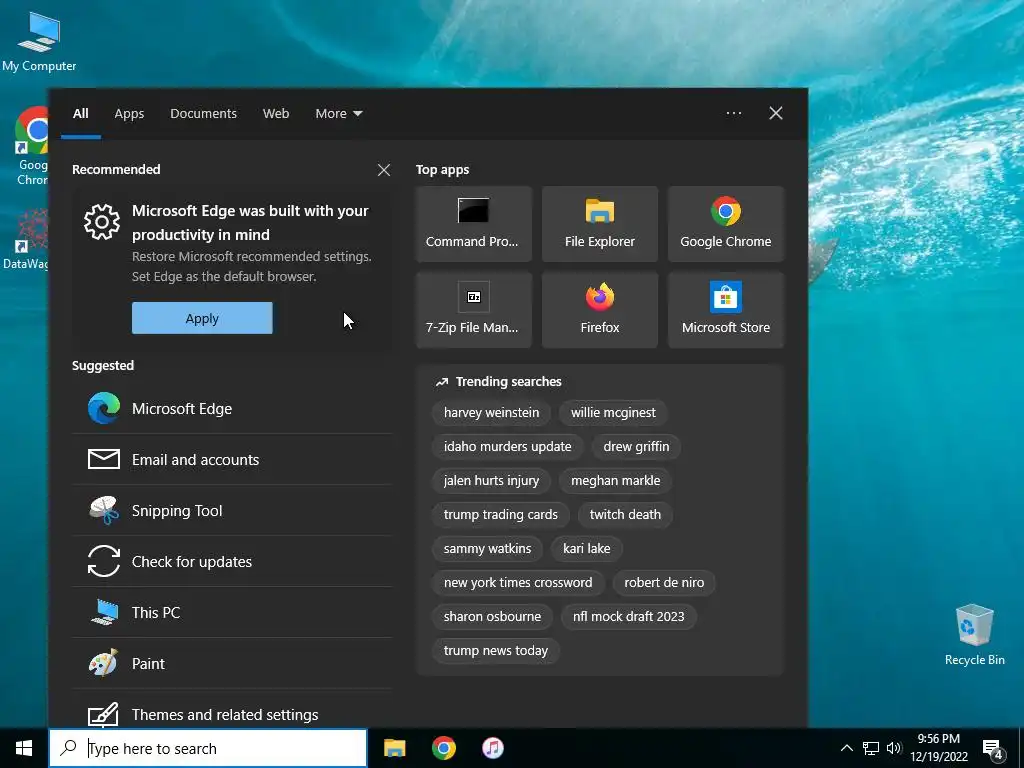Screen dimensions: 1024x768
Task: Open the DataWag desktop shortcut
Action: coord(25,239)
